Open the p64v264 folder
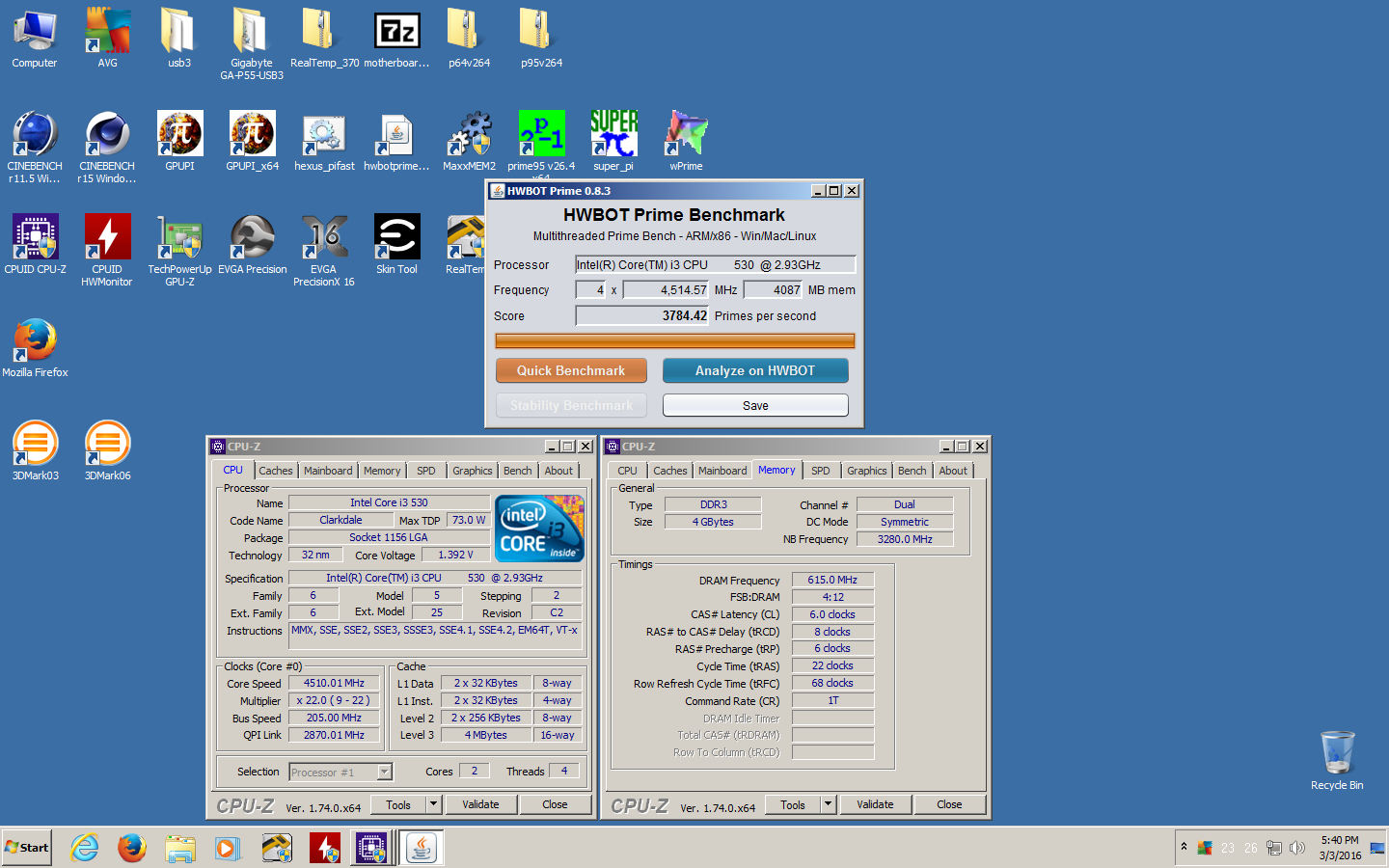 pos(469,39)
